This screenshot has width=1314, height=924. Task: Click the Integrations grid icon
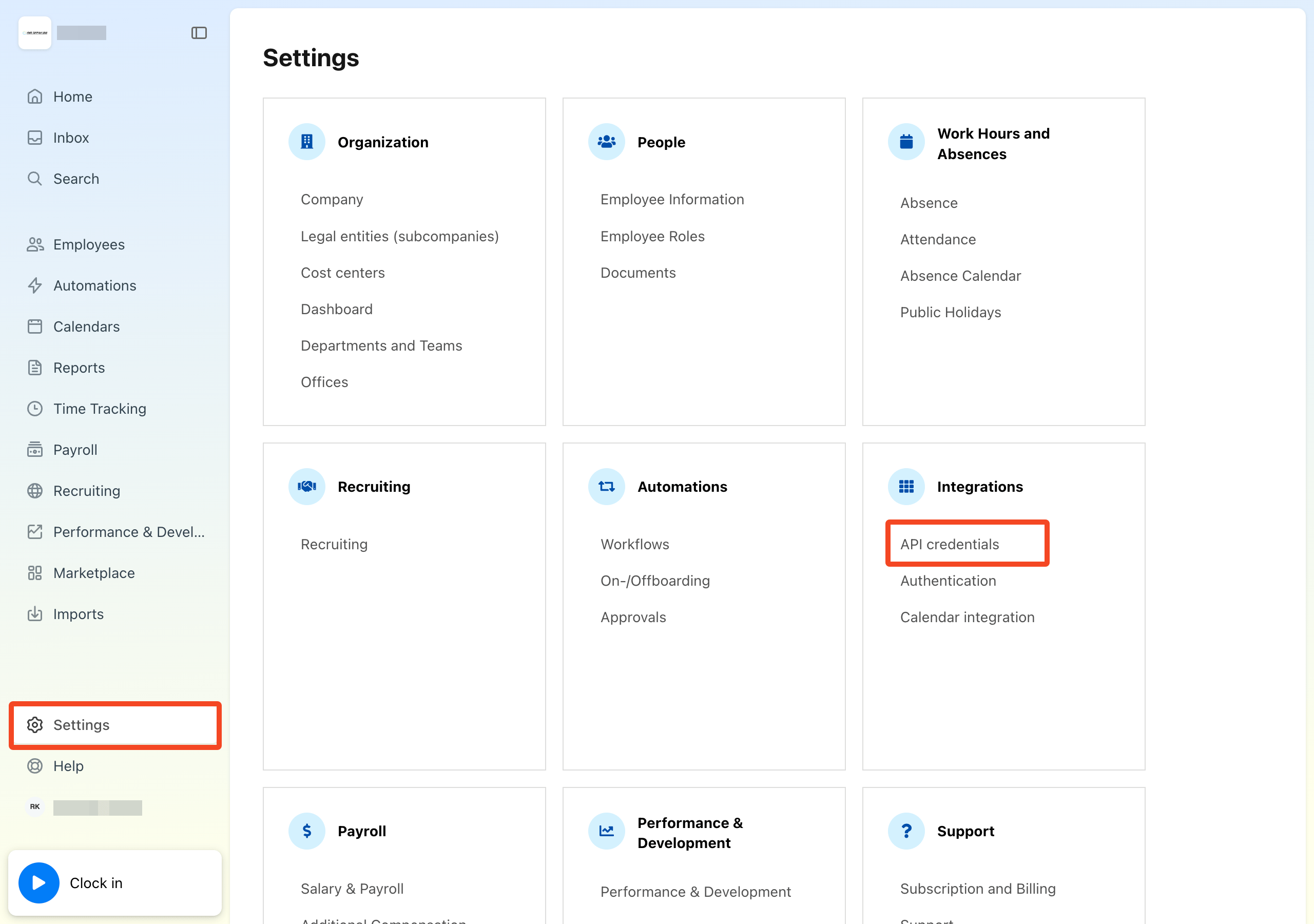(906, 487)
